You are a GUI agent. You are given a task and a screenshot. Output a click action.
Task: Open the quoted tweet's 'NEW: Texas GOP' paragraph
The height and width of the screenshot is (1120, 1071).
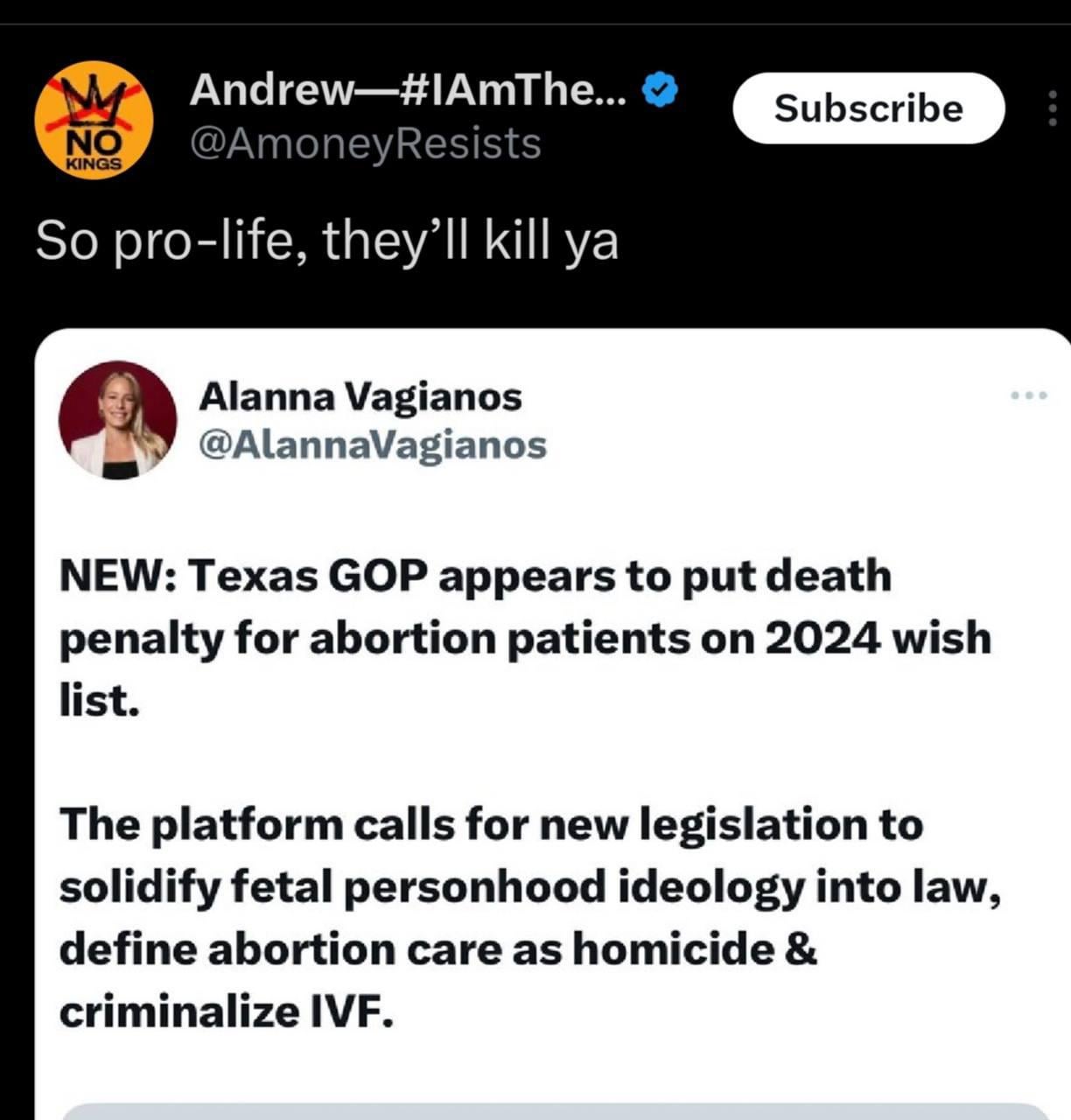(x=525, y=638)
